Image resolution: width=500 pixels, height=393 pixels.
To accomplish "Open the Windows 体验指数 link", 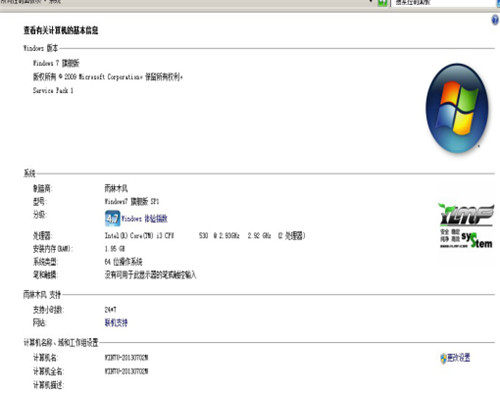I will [144, 219].
